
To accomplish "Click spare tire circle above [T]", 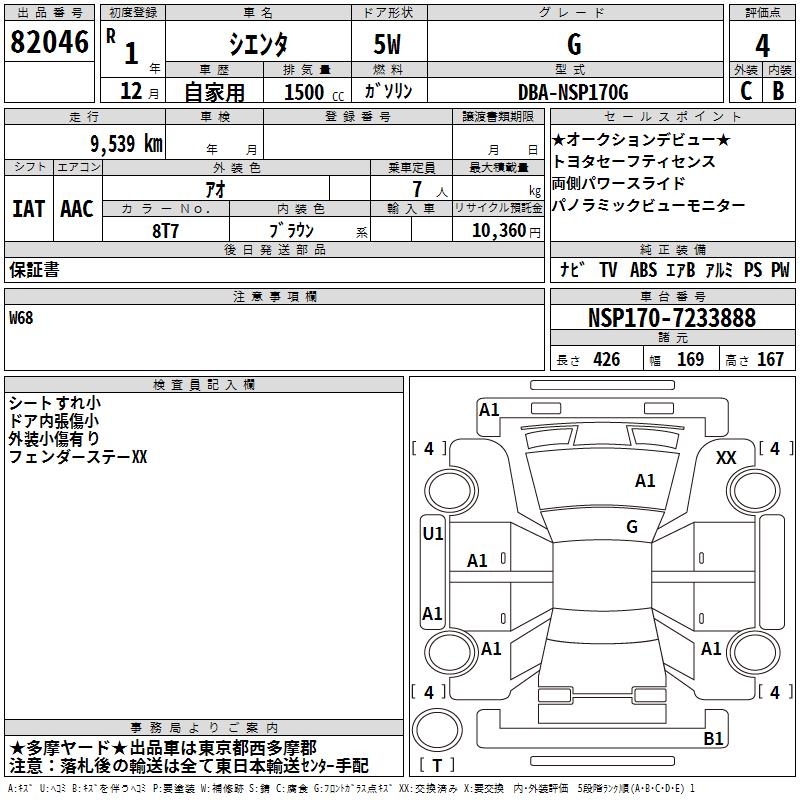I will pyautogui.click(x=437, y=729).
